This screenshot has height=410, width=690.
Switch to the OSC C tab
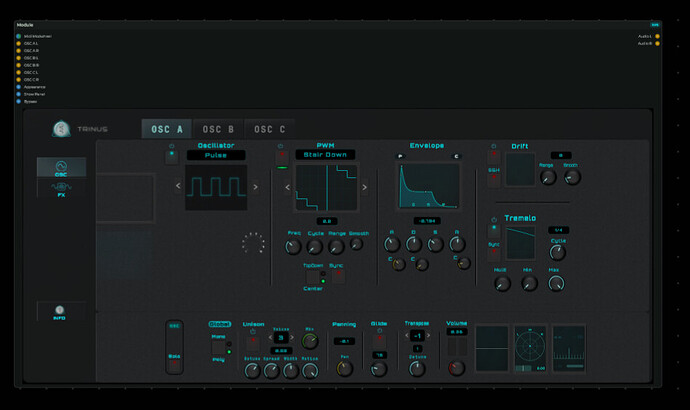pyautogui.click(x=269, y=129)
